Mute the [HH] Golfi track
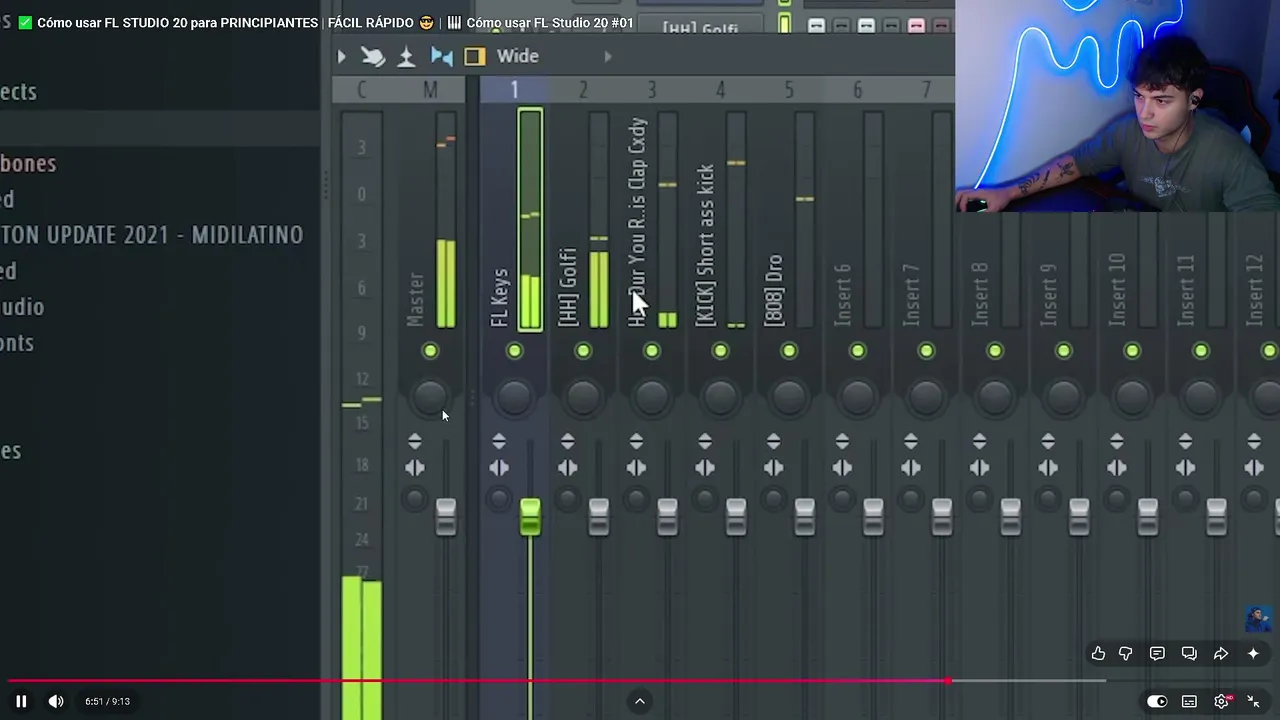The image size is (1280, 720). pyautogui.click(x=583, y=351)
